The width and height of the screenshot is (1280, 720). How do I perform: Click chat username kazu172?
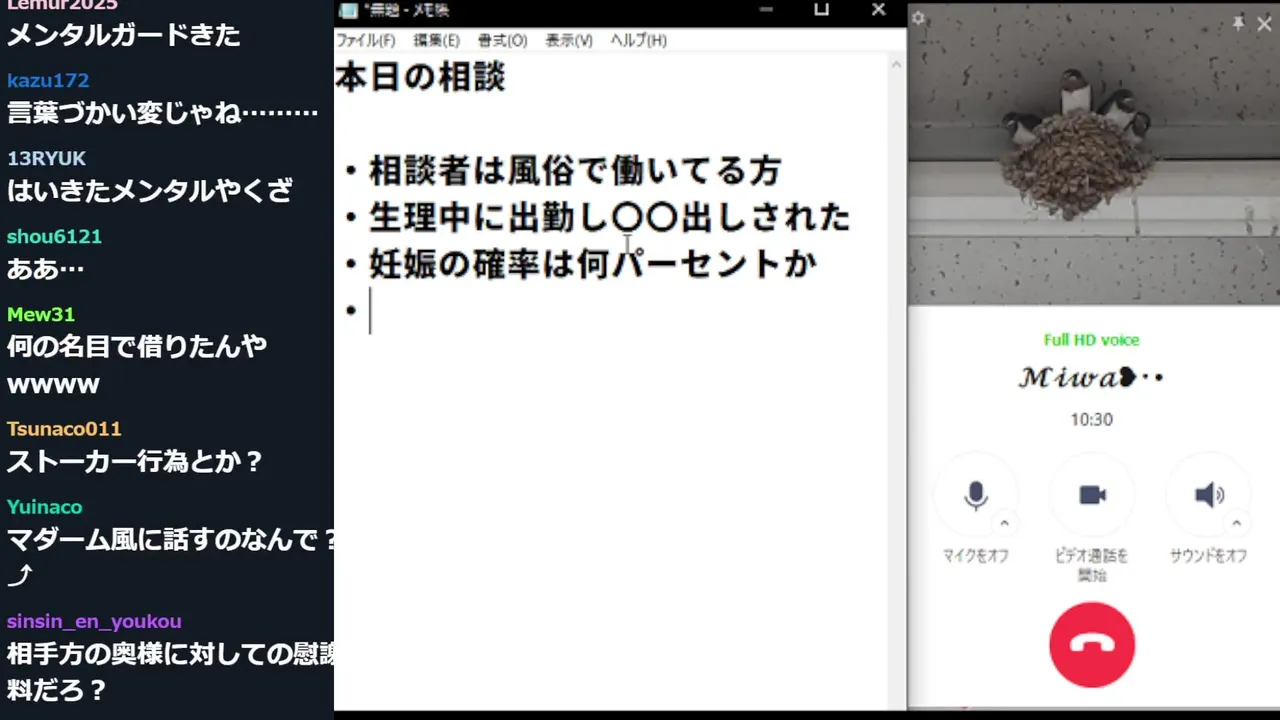pyautogui.click(x=48, y=81)
